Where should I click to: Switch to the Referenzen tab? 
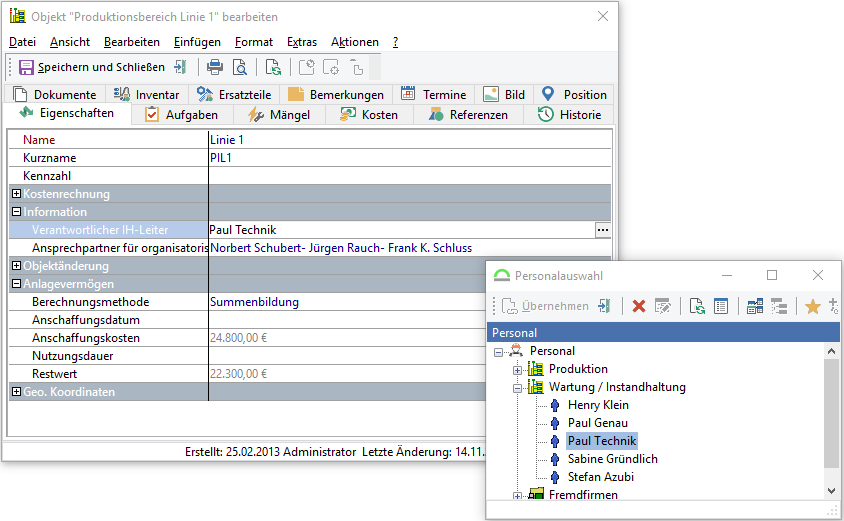click(468, 115)
